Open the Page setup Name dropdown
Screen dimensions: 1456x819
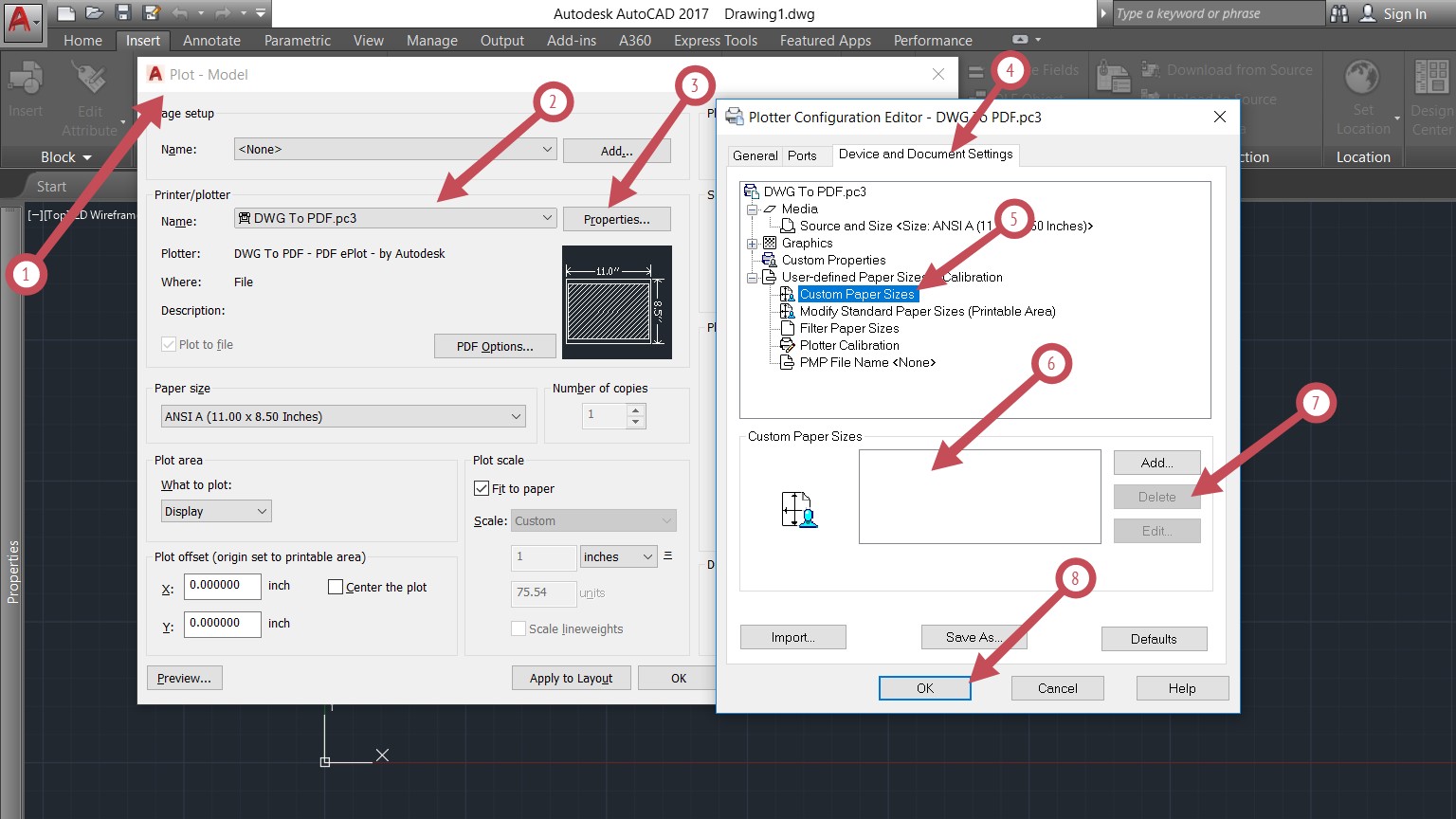tap(395, 149)
